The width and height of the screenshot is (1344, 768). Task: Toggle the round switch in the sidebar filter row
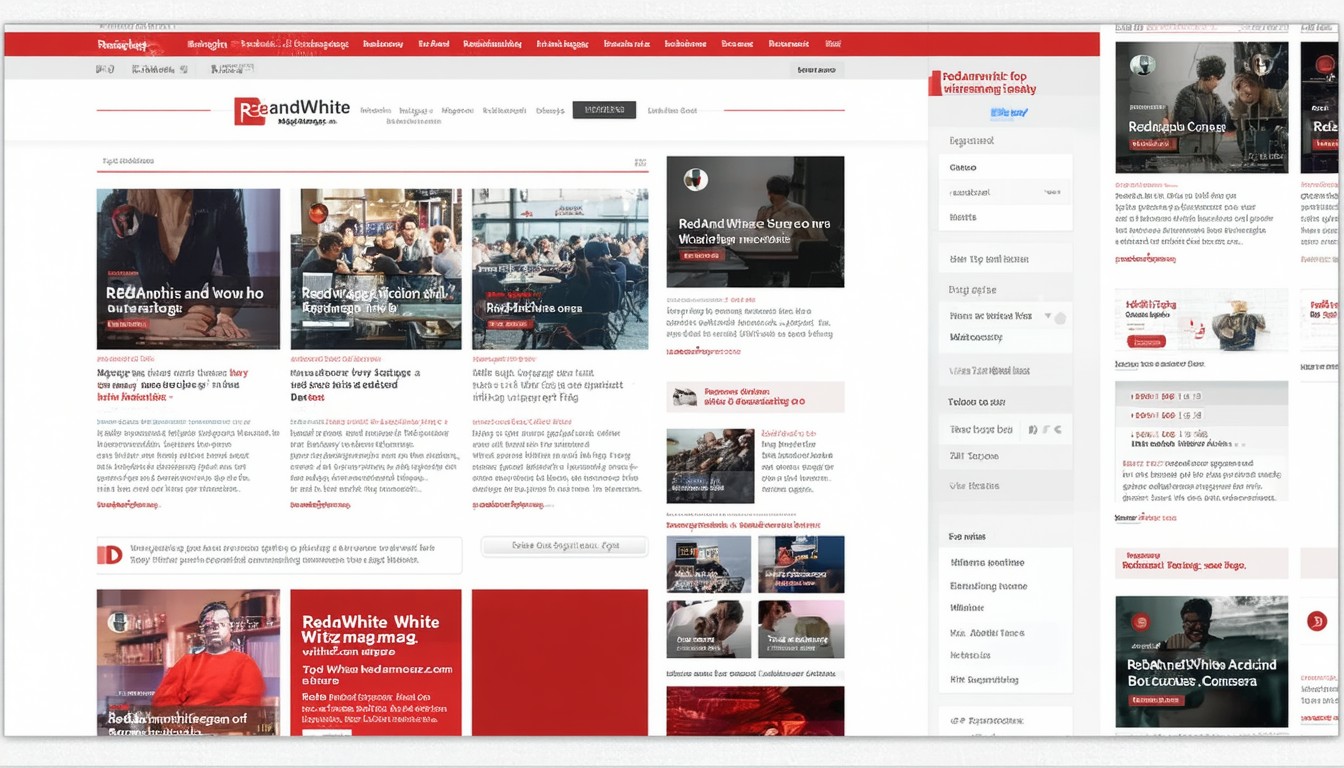click(1060, 318)
